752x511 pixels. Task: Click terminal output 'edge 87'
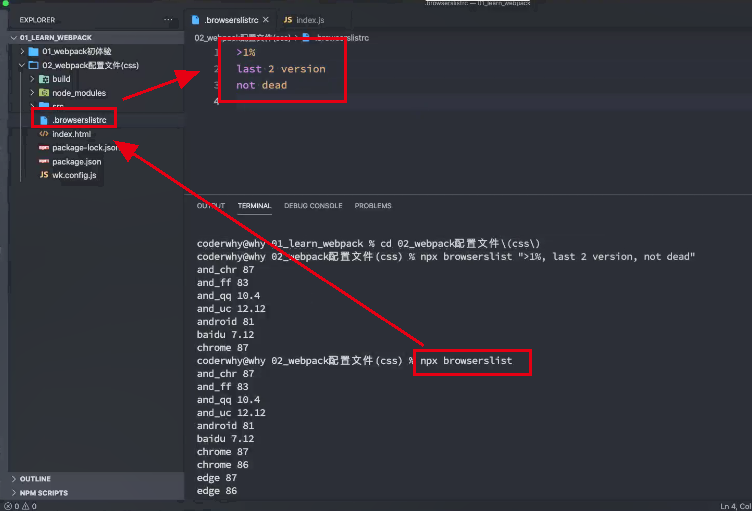[x=217, y=477]
